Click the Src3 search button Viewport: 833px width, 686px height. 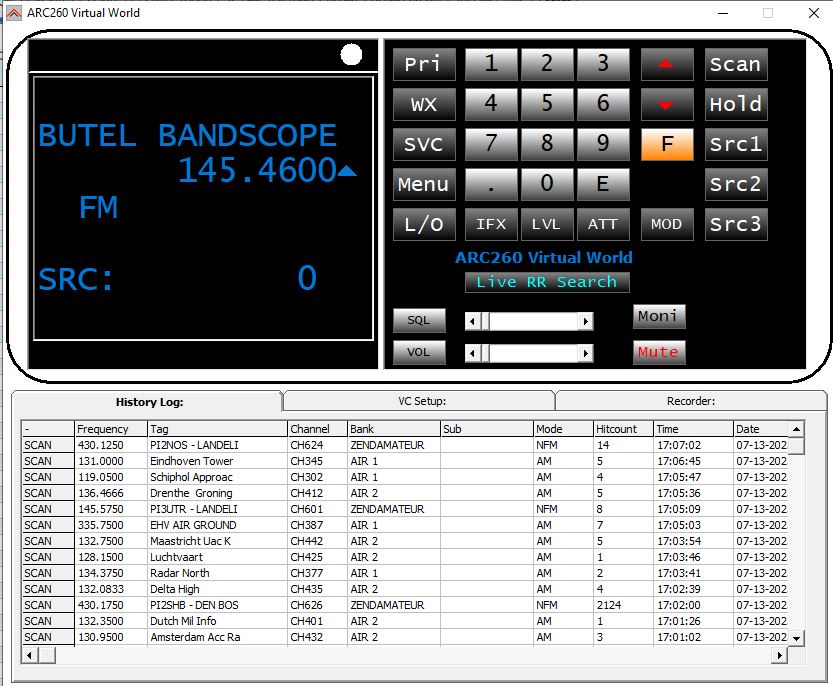click(x=736, y=224)
